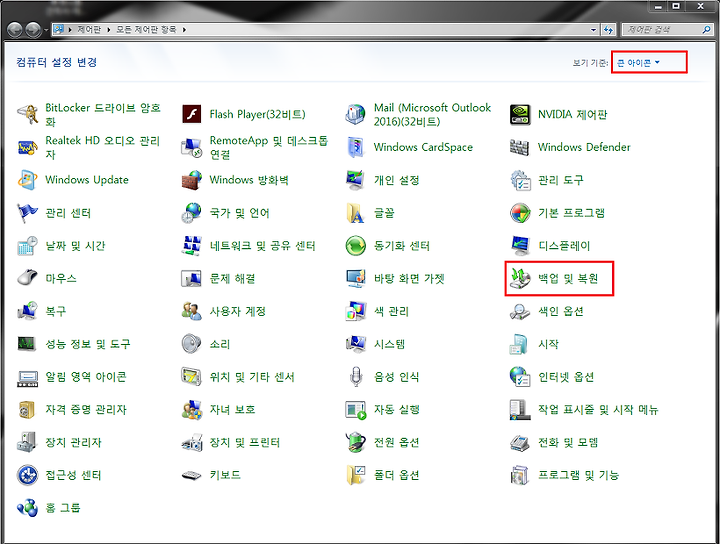720x544 pixels.
Task: Open the recent pages dropdown beside navigation buttons
Action: click(46, 30)
